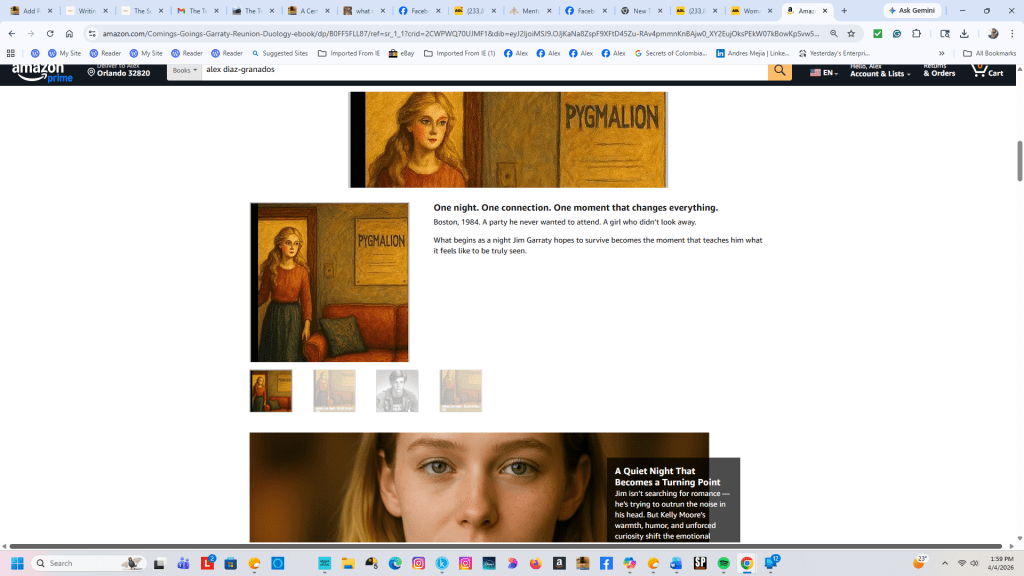Click the orange magnifier search icon

point(780,71)
